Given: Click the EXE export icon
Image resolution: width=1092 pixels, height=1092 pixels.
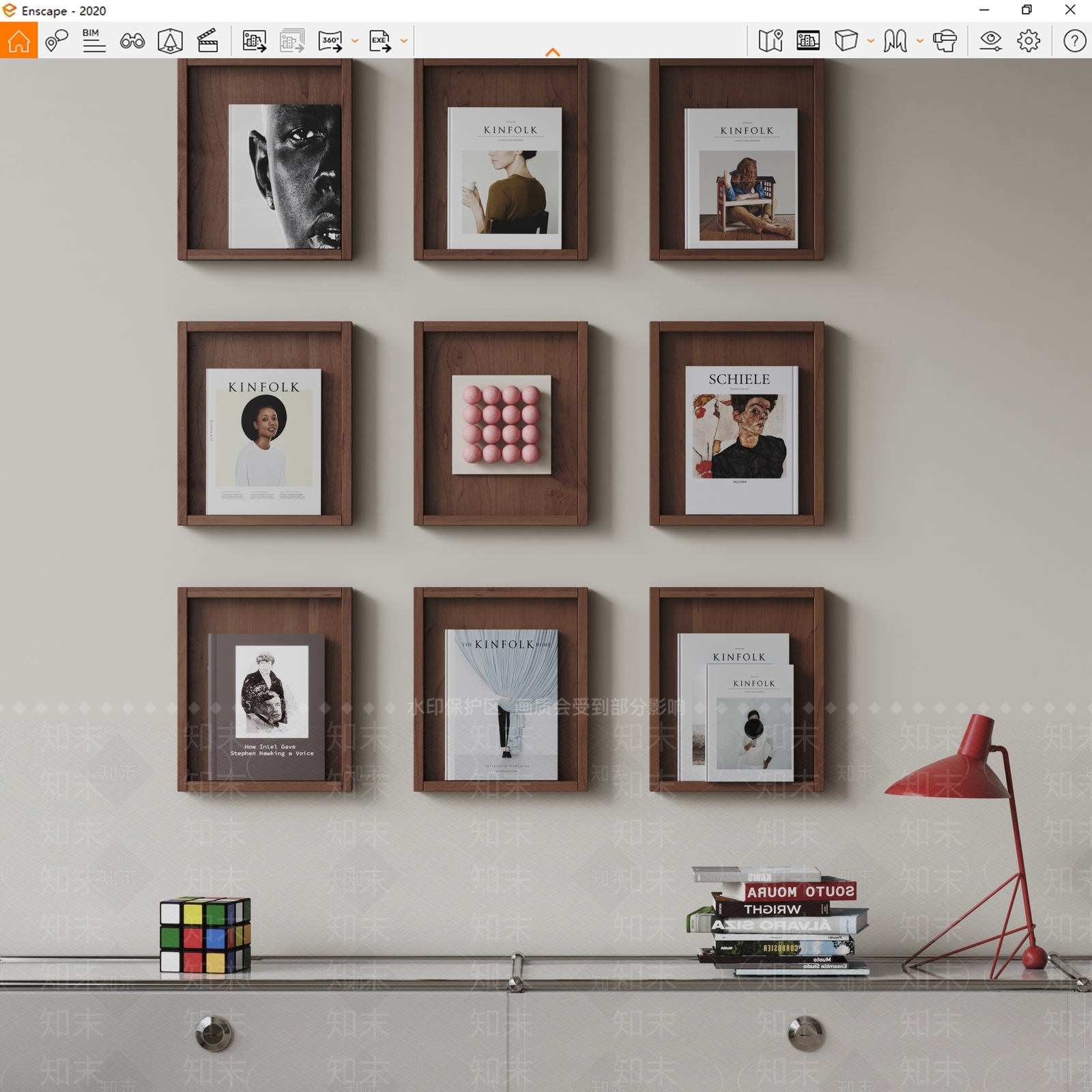Looking at the screenshot, I should point(380,41).
